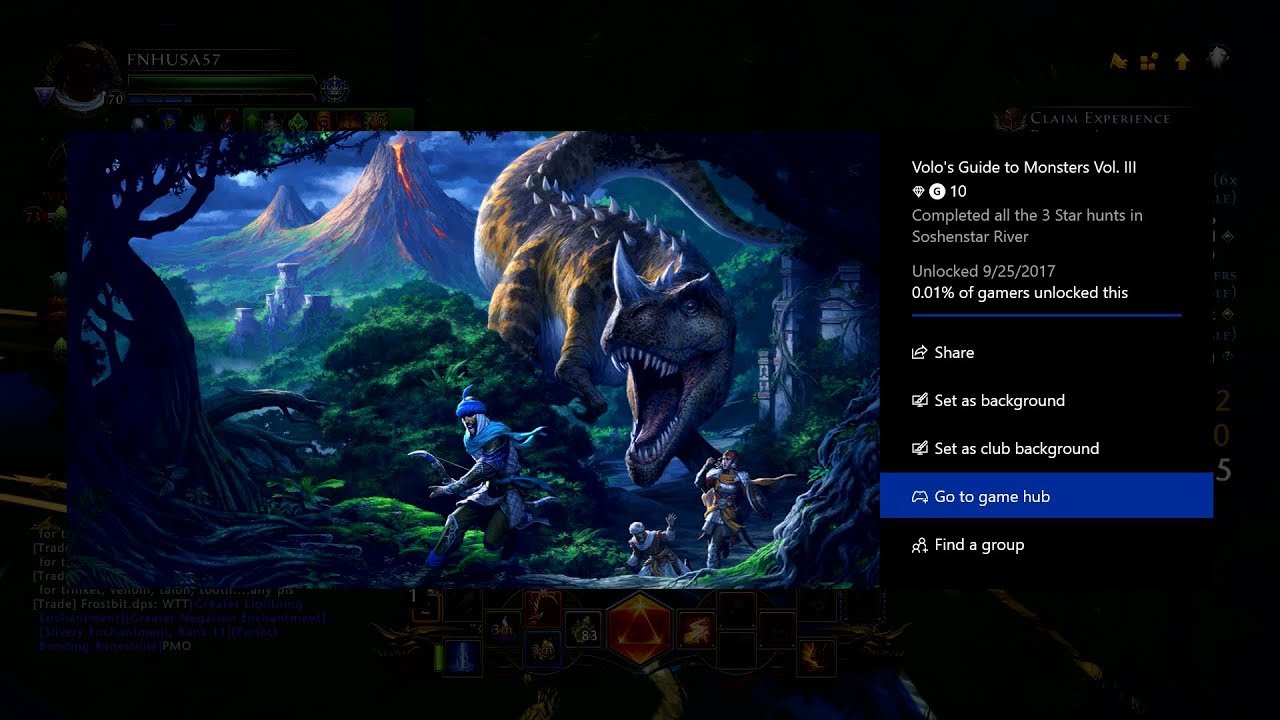
Task: Click the Set as background picture icon
Action: [x=919, y=400]
